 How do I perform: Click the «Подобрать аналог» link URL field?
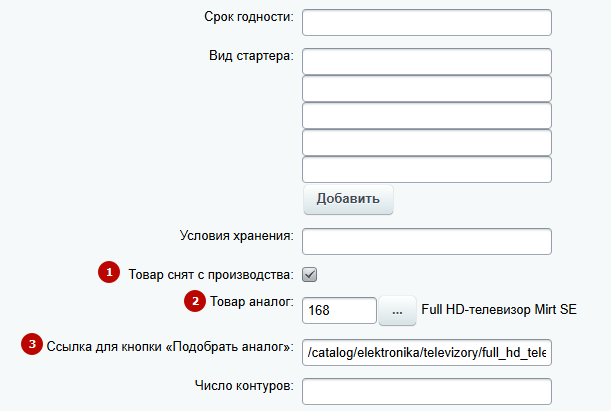point(426,352)
